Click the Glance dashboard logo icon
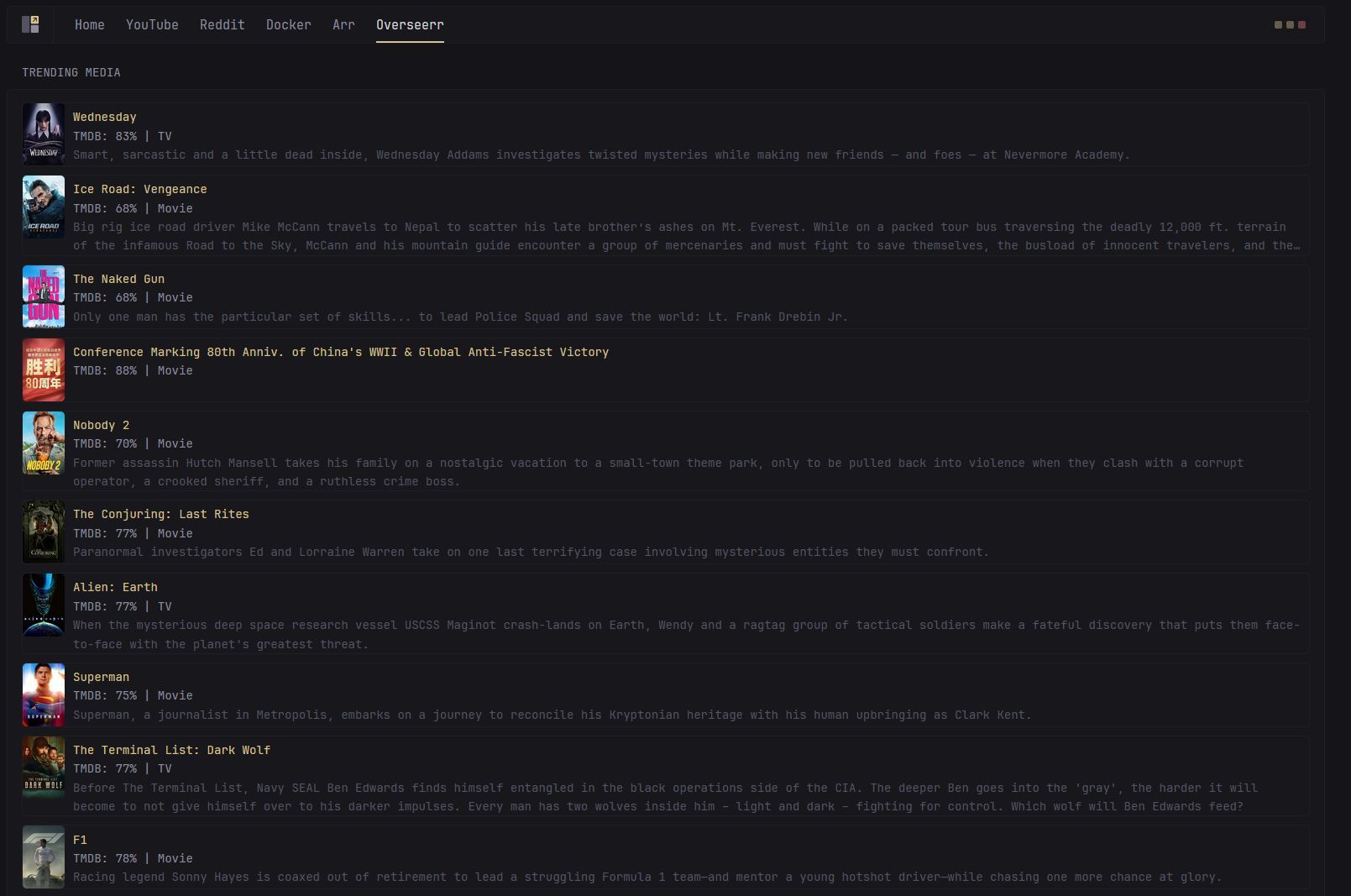Screen dimensions: 1351x896 30,24
